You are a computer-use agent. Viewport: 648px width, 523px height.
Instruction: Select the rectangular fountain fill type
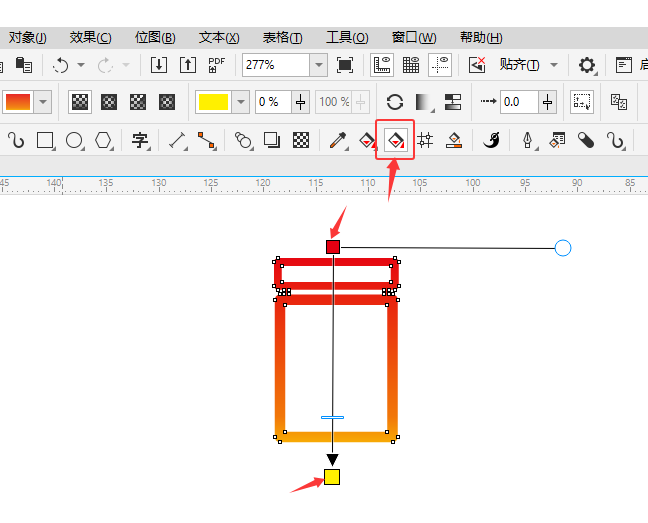tap(167, 102)
